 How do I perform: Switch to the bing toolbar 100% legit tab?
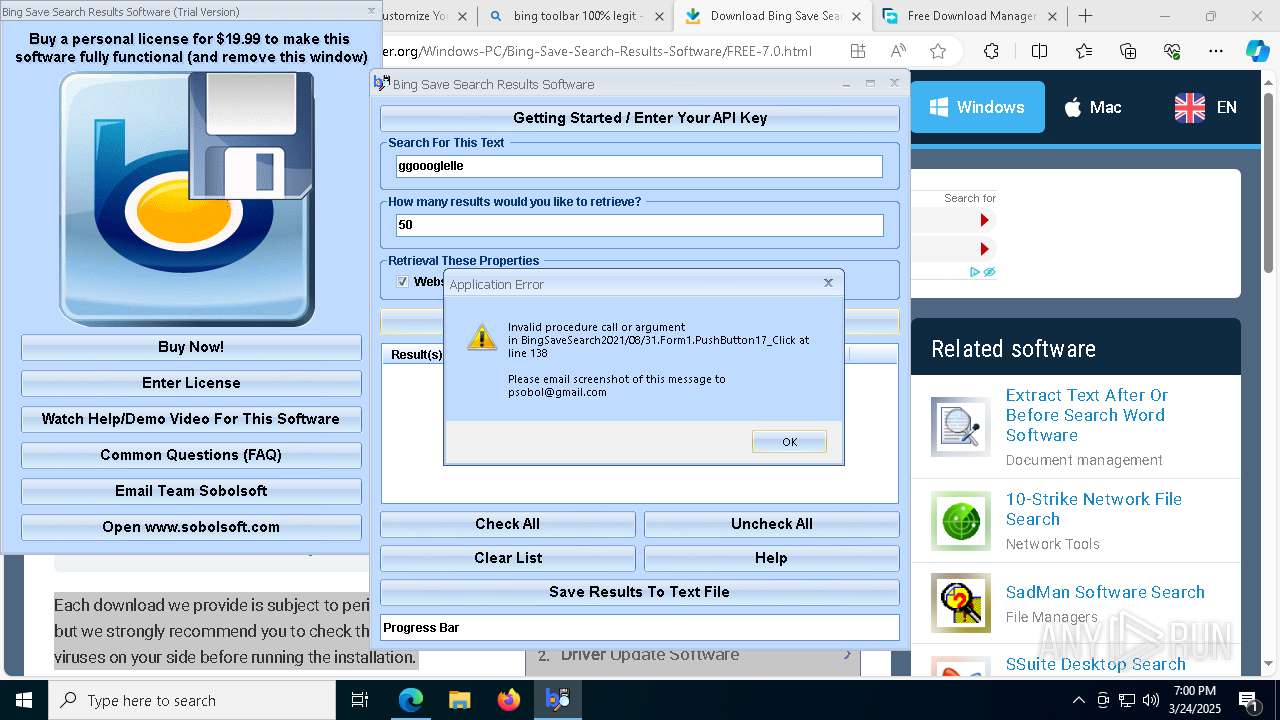576,16
